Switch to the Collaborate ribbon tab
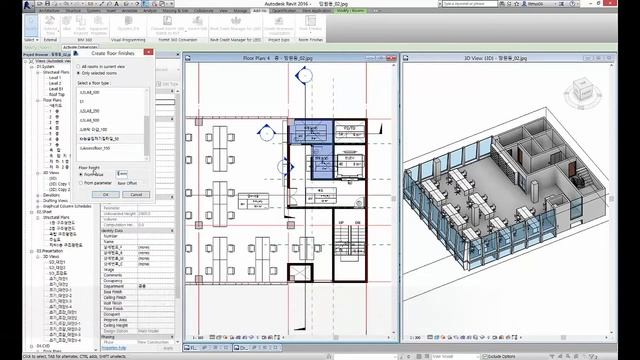Viewport: 640px width, 360px height. click(x=204, y=11)
